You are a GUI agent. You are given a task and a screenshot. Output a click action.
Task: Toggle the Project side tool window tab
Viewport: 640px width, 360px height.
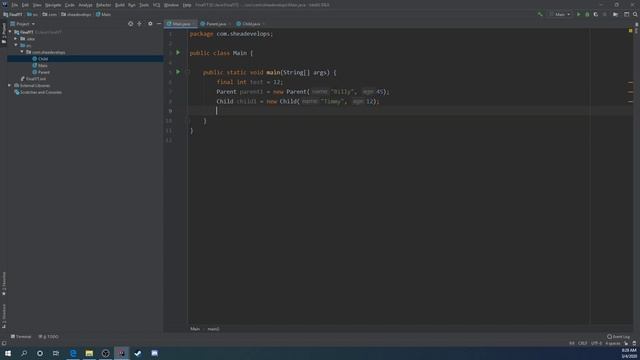4,33
